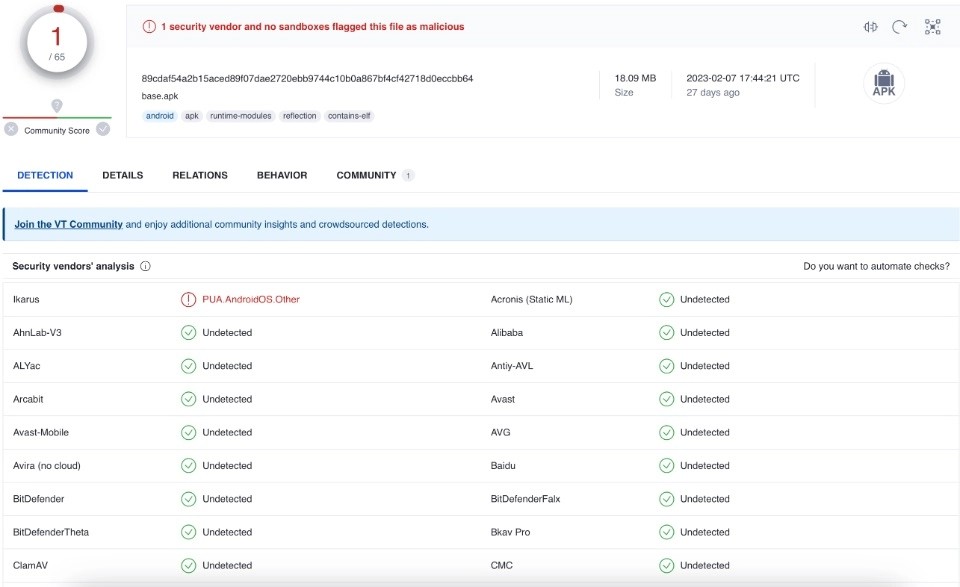Click the green check icon for ALYac
The width and height of the screenshot is (960, 587).
(x=188, y=366)
